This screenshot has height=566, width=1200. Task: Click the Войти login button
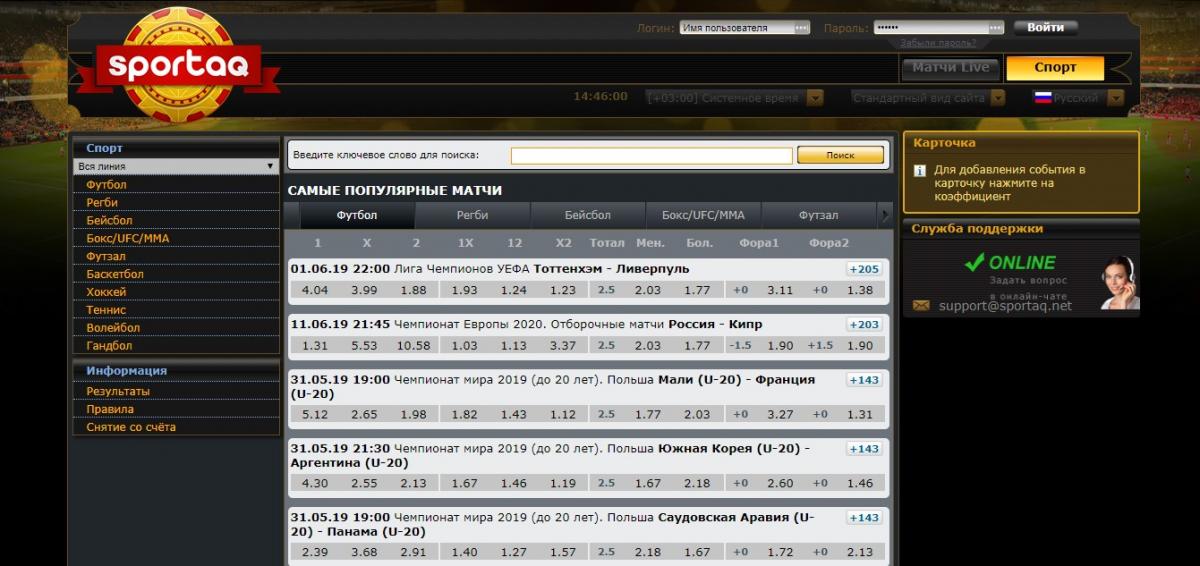[1045, 28]
